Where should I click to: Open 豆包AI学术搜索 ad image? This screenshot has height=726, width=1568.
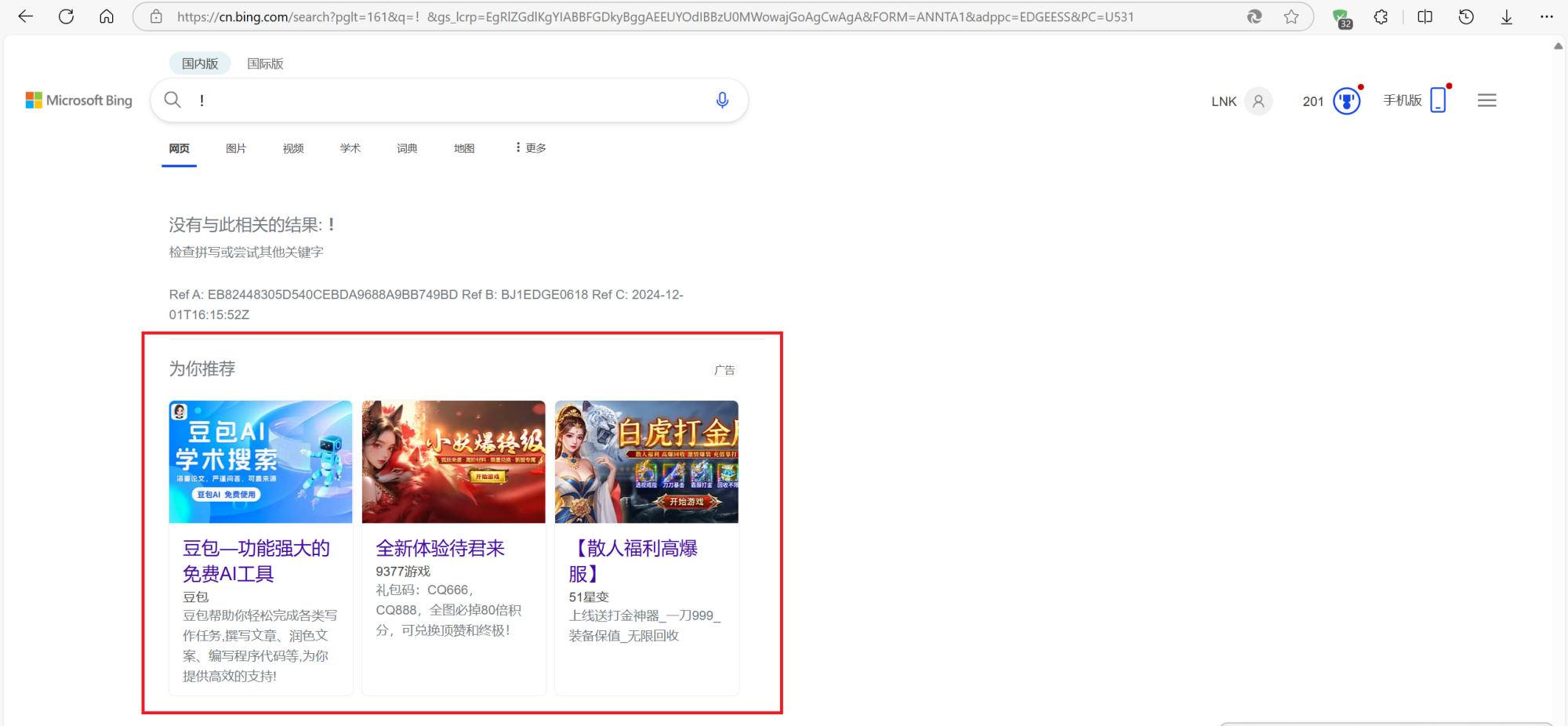tap(260, 462)
